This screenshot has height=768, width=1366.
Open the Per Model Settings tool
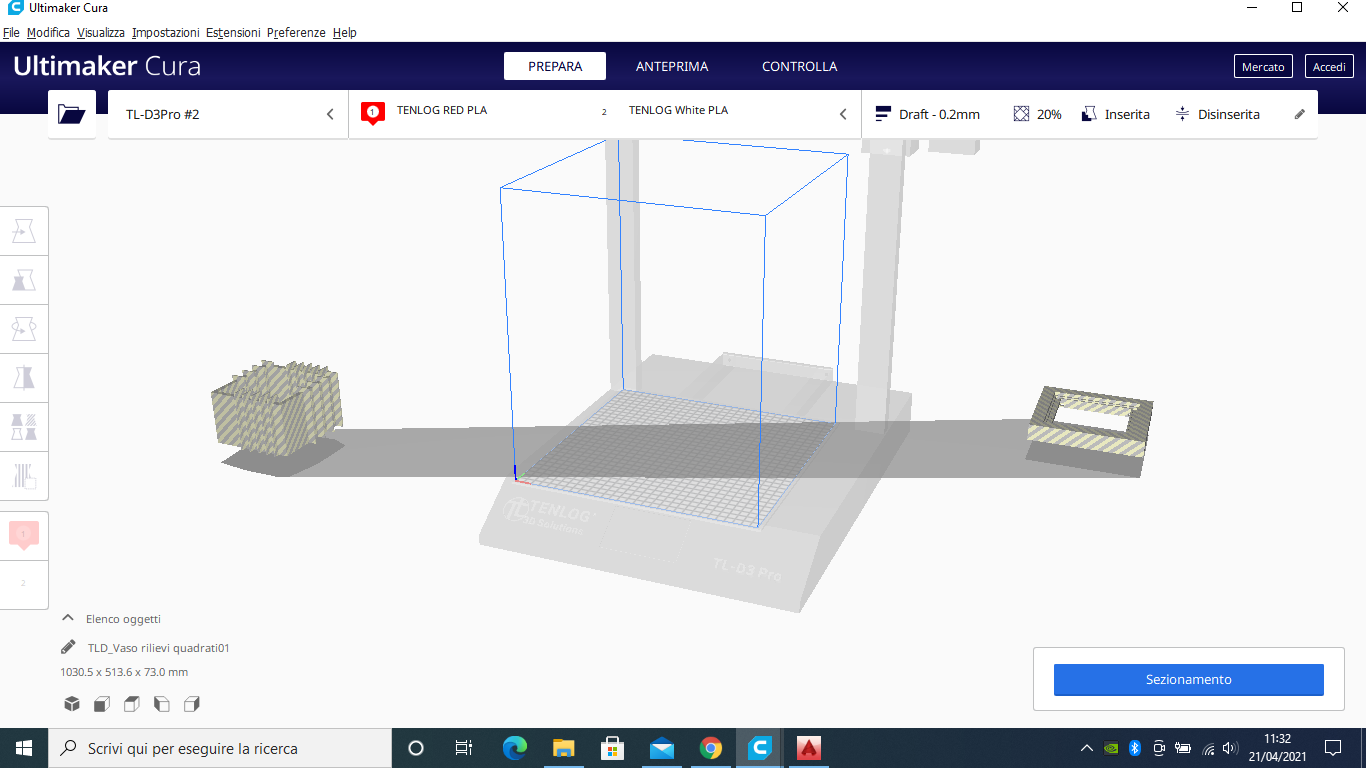pos(24,427)
